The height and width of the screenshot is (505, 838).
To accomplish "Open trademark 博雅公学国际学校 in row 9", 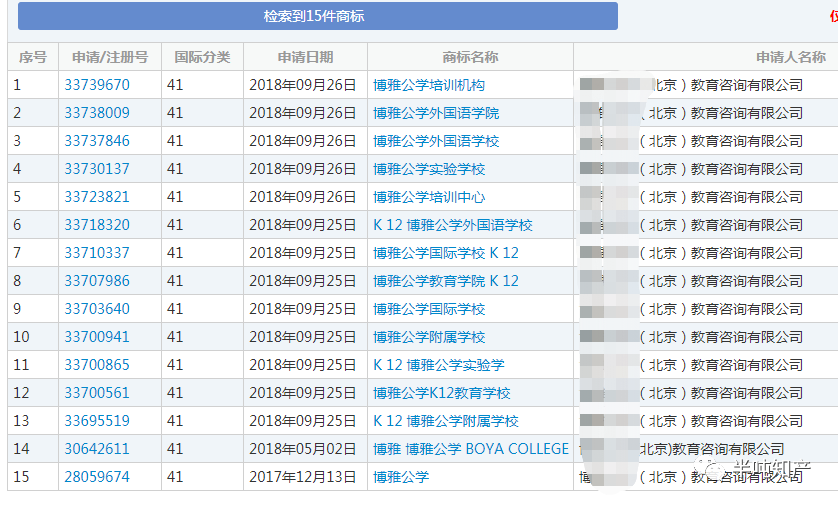I will pyautogui.click(x=429, y=309).
